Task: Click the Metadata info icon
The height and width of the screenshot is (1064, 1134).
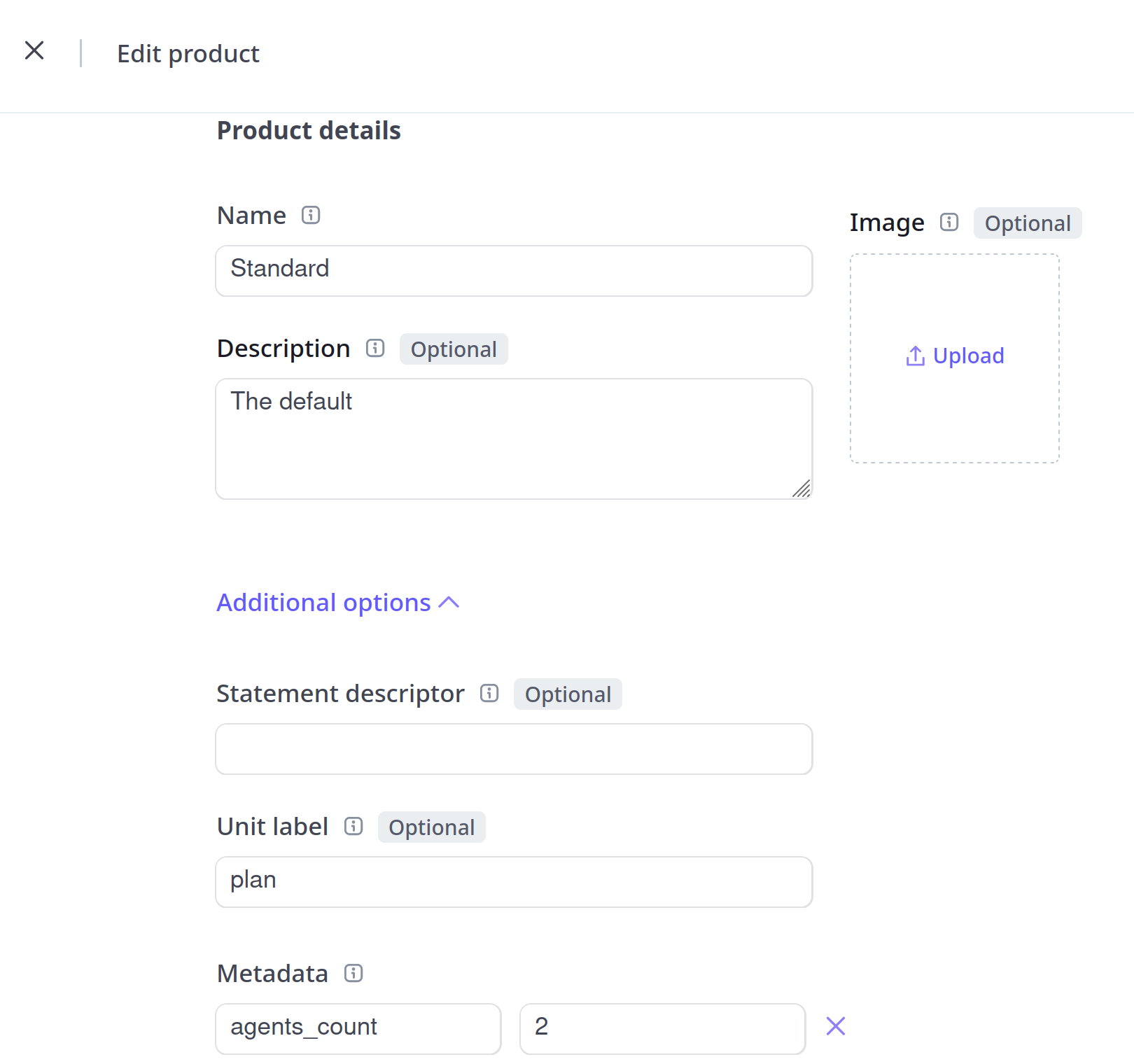Action: click(x=353, y=973)
